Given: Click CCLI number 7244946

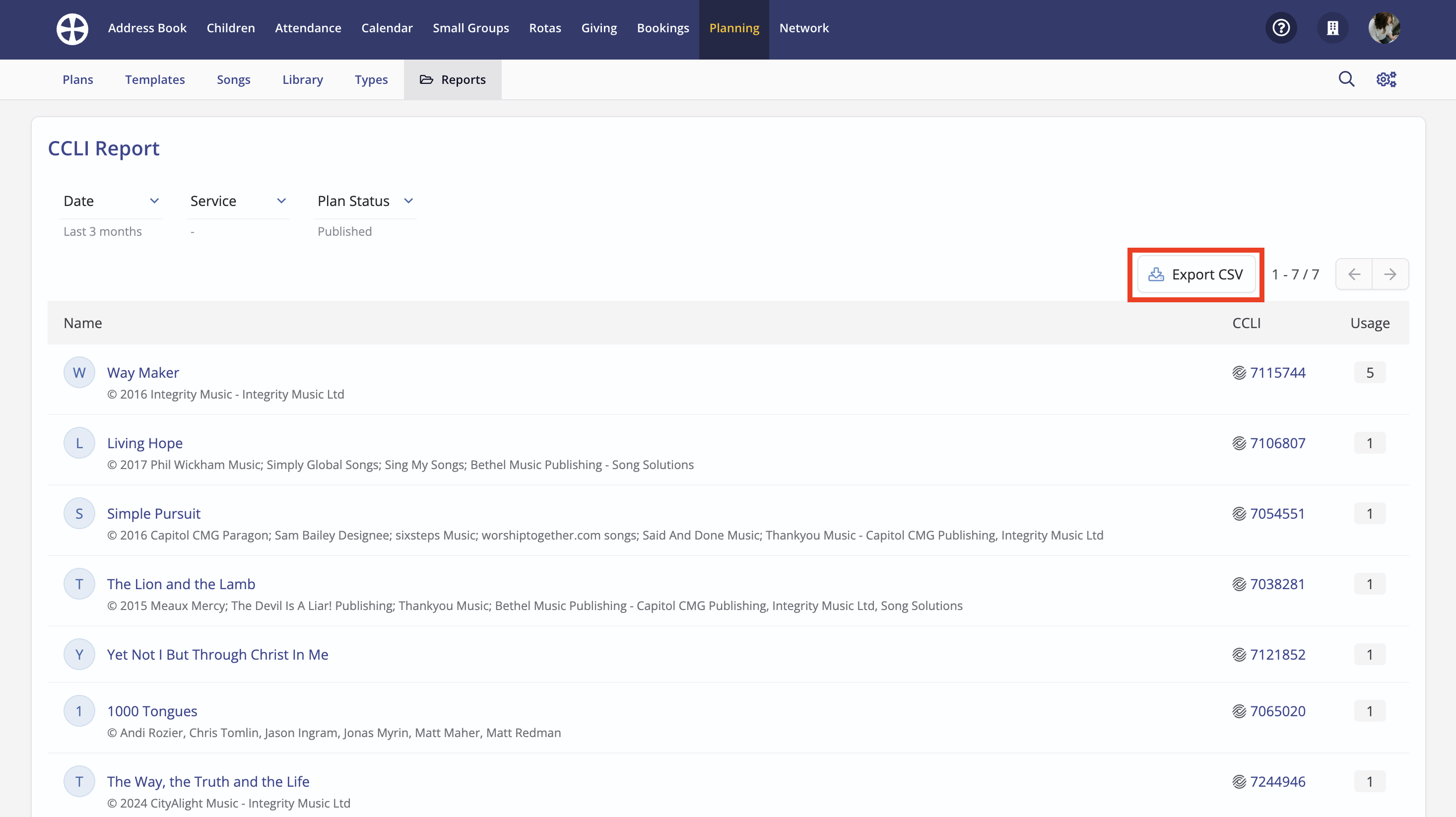Looking at the screenshot, I should click(x=1278, y=781).
